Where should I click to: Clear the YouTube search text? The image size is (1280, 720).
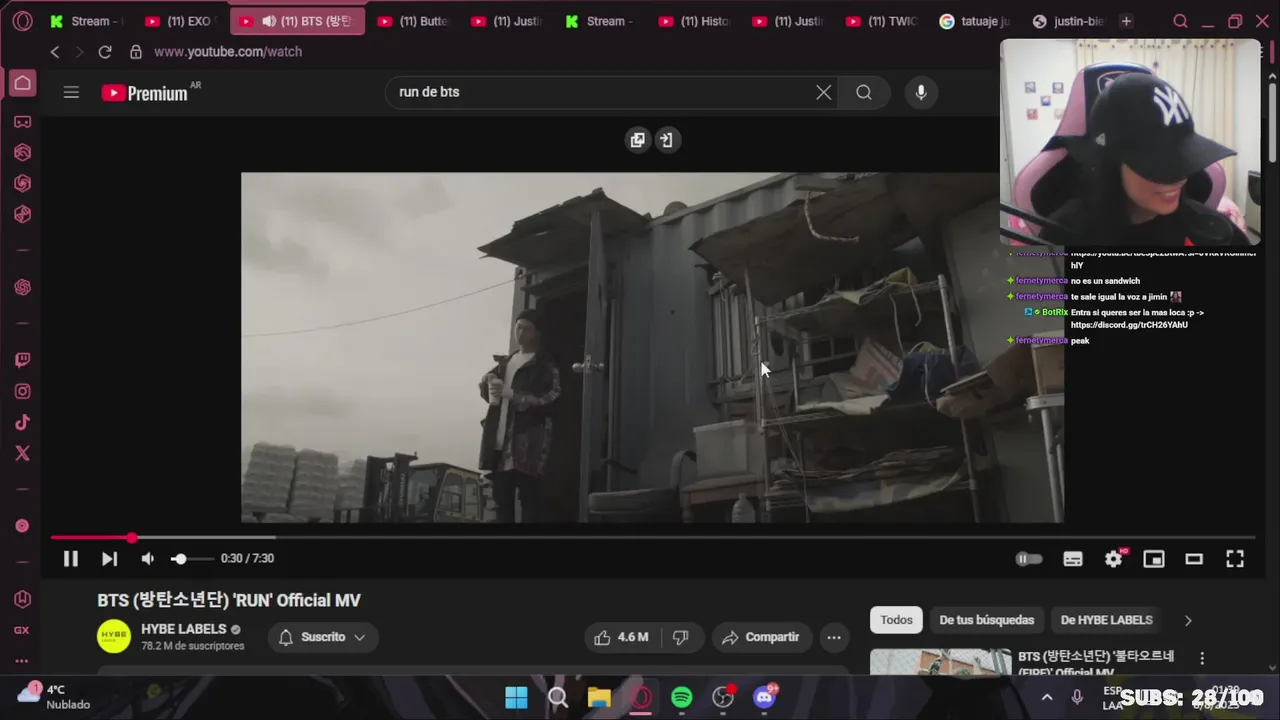pyautogui.click(x=823, y=92)
